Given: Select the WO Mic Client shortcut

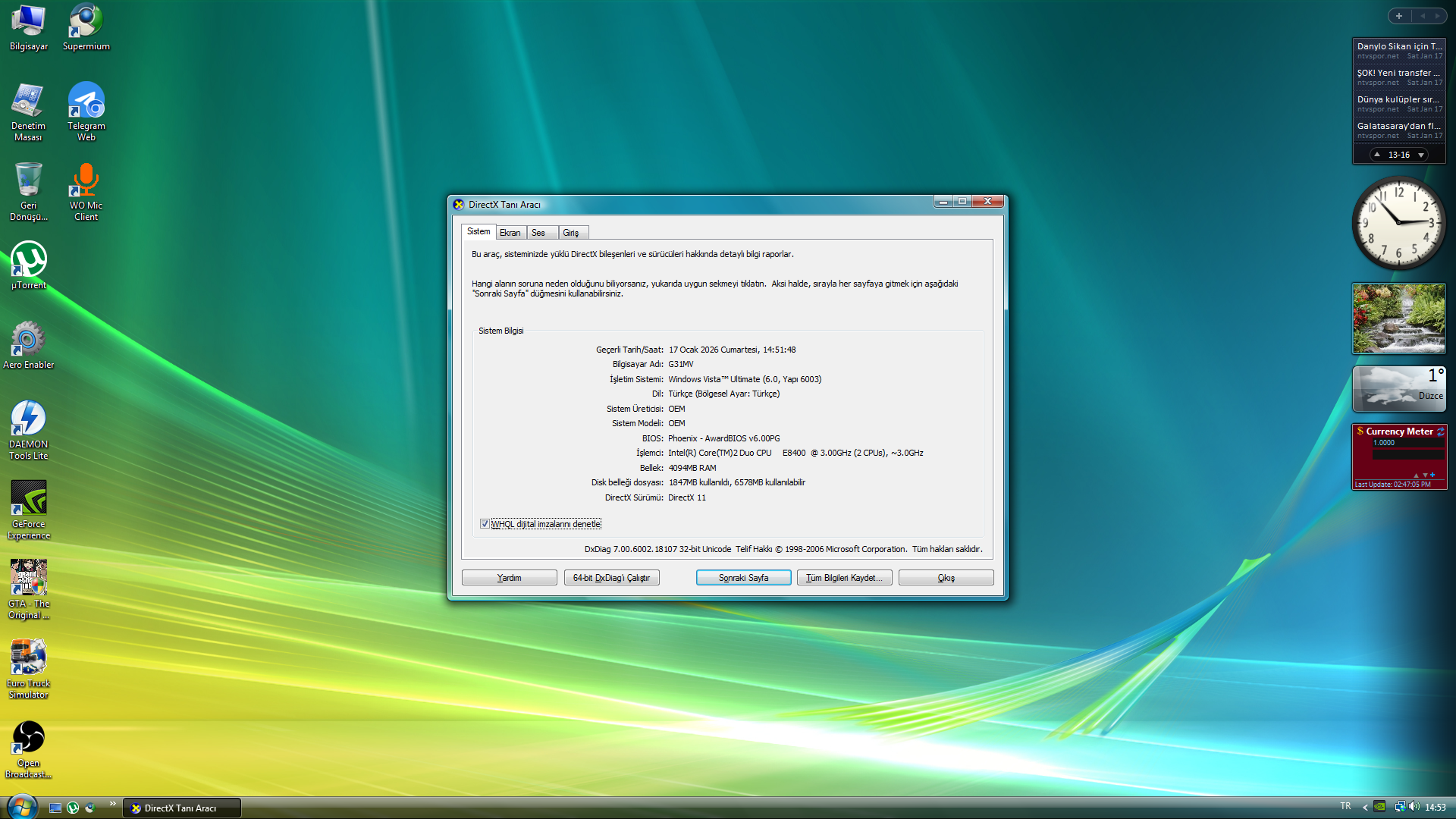Looking at the screenshot, I should (86, 192).
